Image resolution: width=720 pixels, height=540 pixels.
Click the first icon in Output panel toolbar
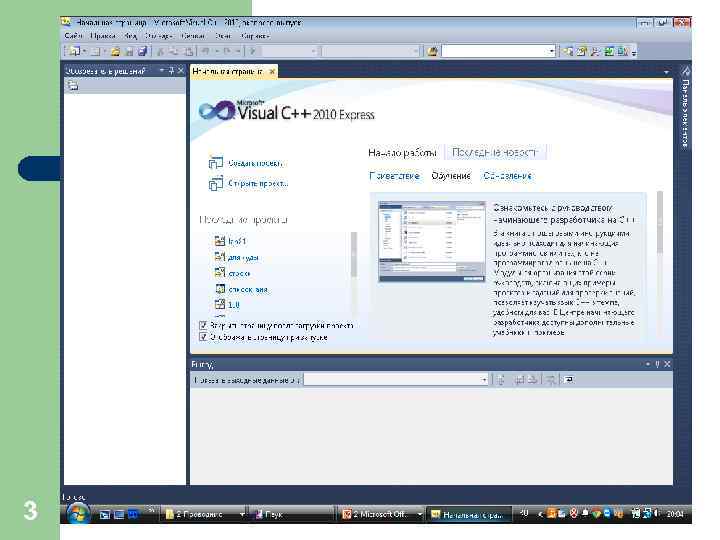500,380
